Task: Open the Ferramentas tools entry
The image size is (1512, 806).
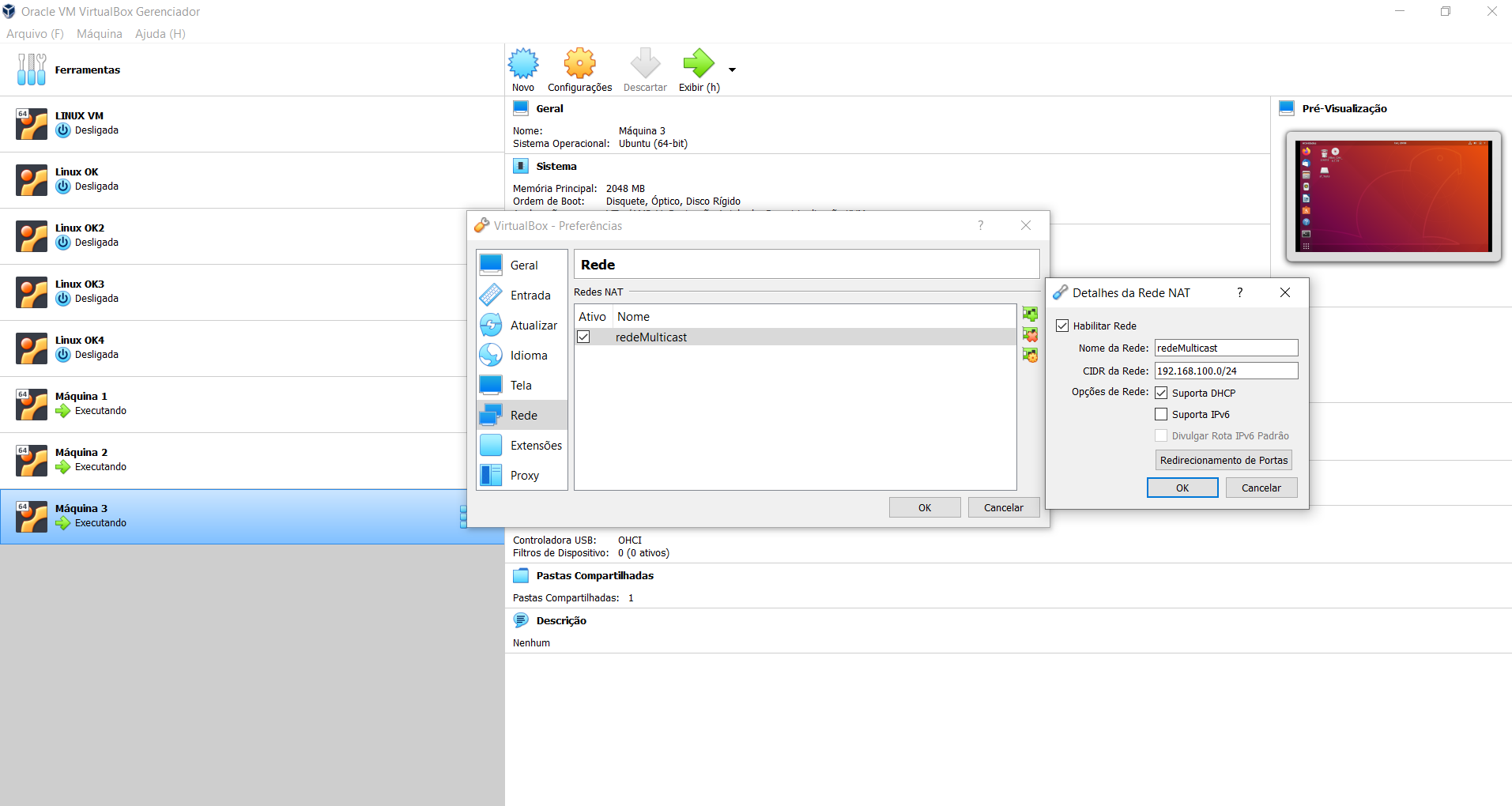Action: (x=251, y=70)
